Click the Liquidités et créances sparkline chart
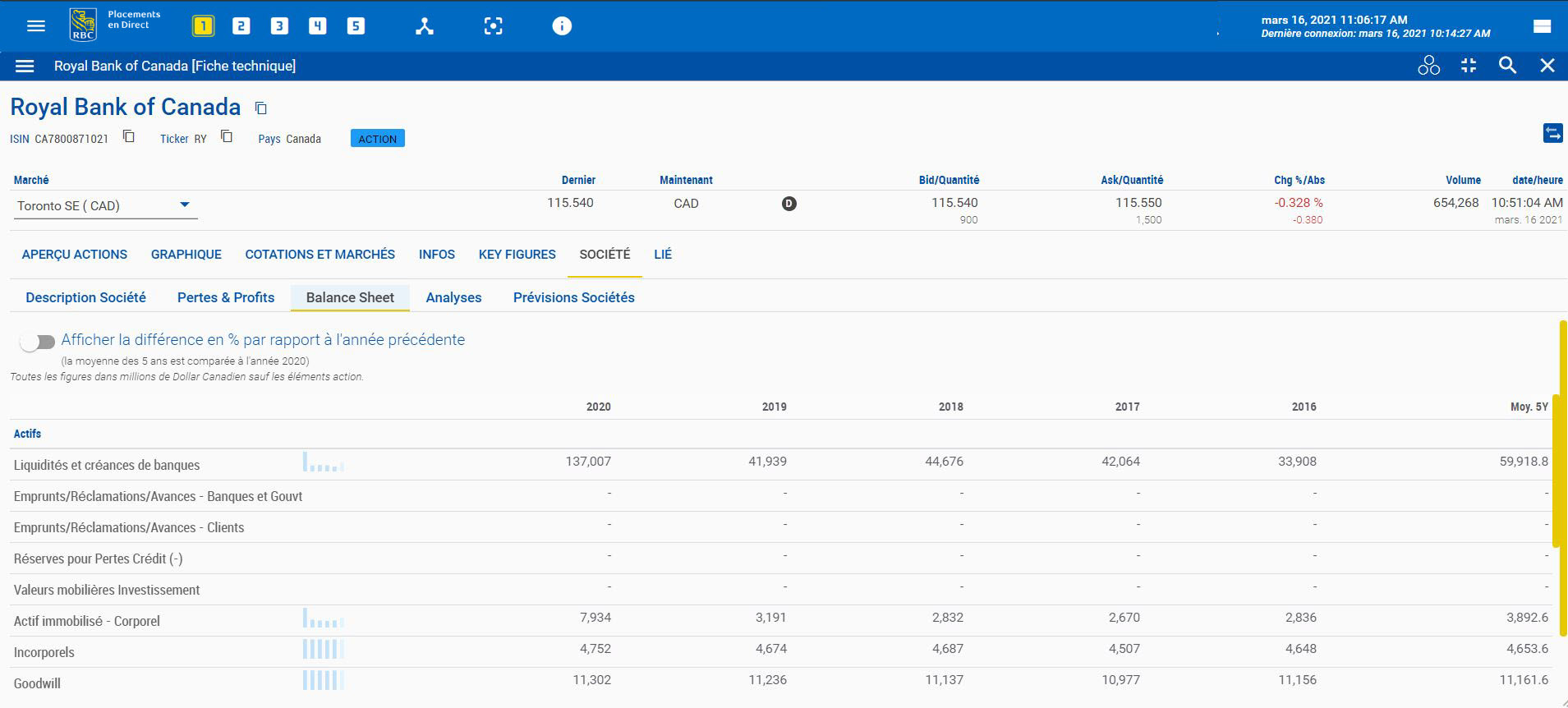Screen dimensions: 1568x708 pyautogui.click(x=324, y=462)
